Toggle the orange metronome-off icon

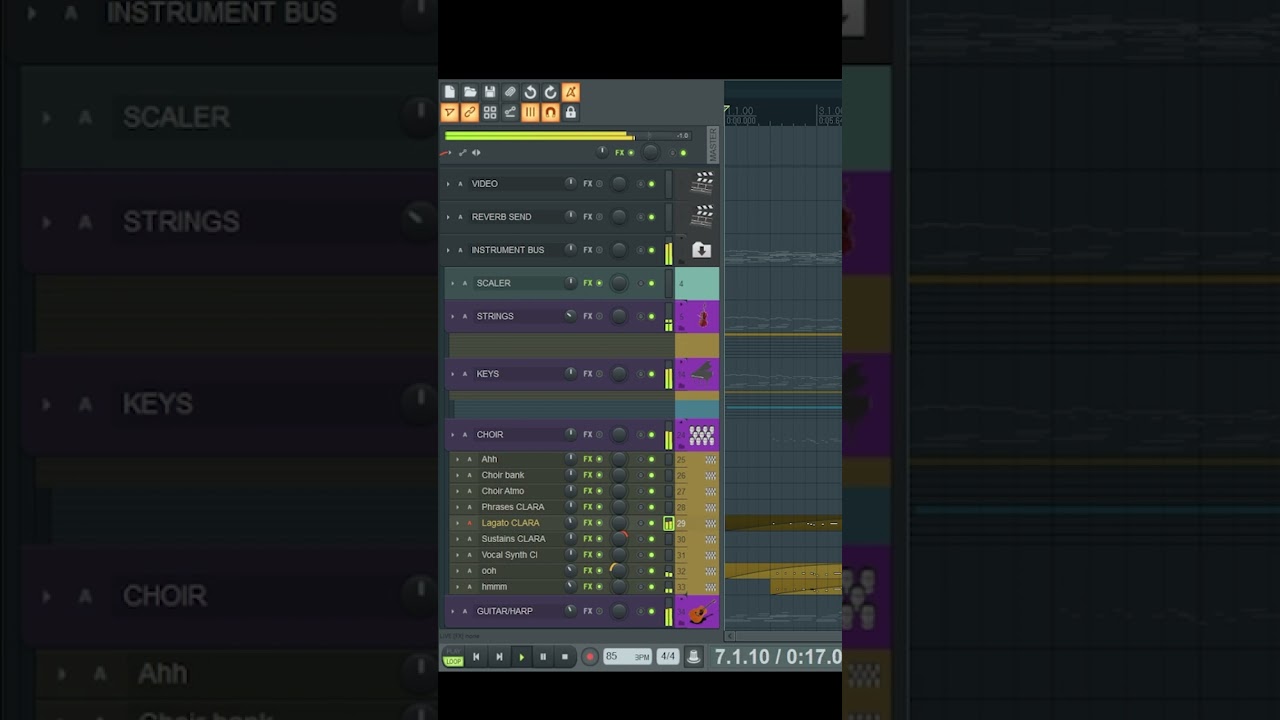pyautogui.click(x=570, y=92)
